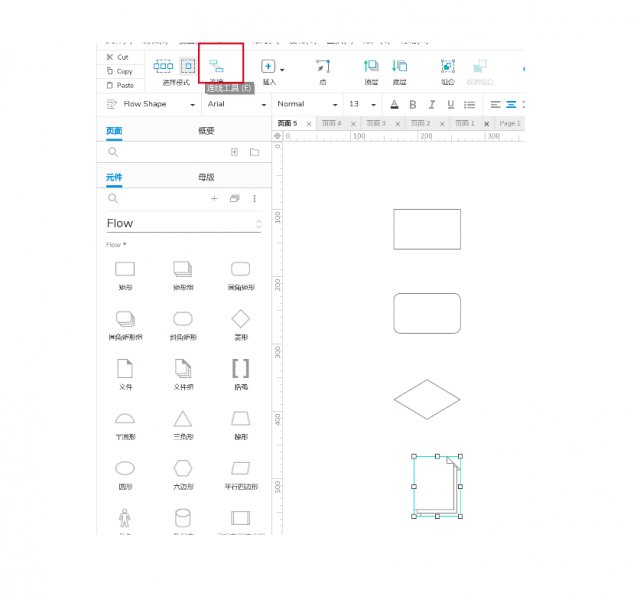Switch to the 元件 widgets tab
The height and width of the screenshot is (600, 640).
point(114,177)
